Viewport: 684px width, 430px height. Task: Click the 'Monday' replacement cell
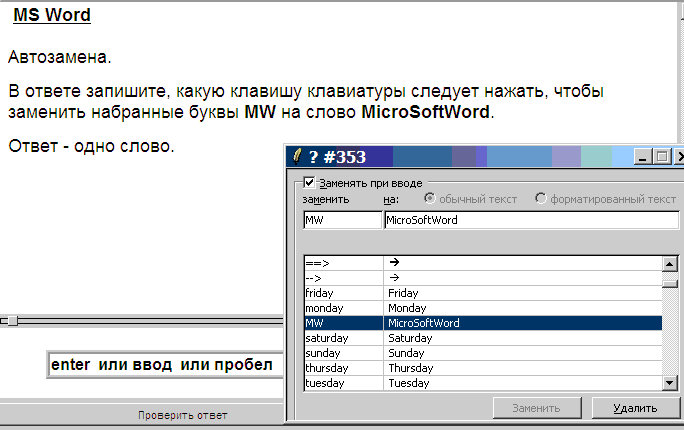(x=523, y=308)
